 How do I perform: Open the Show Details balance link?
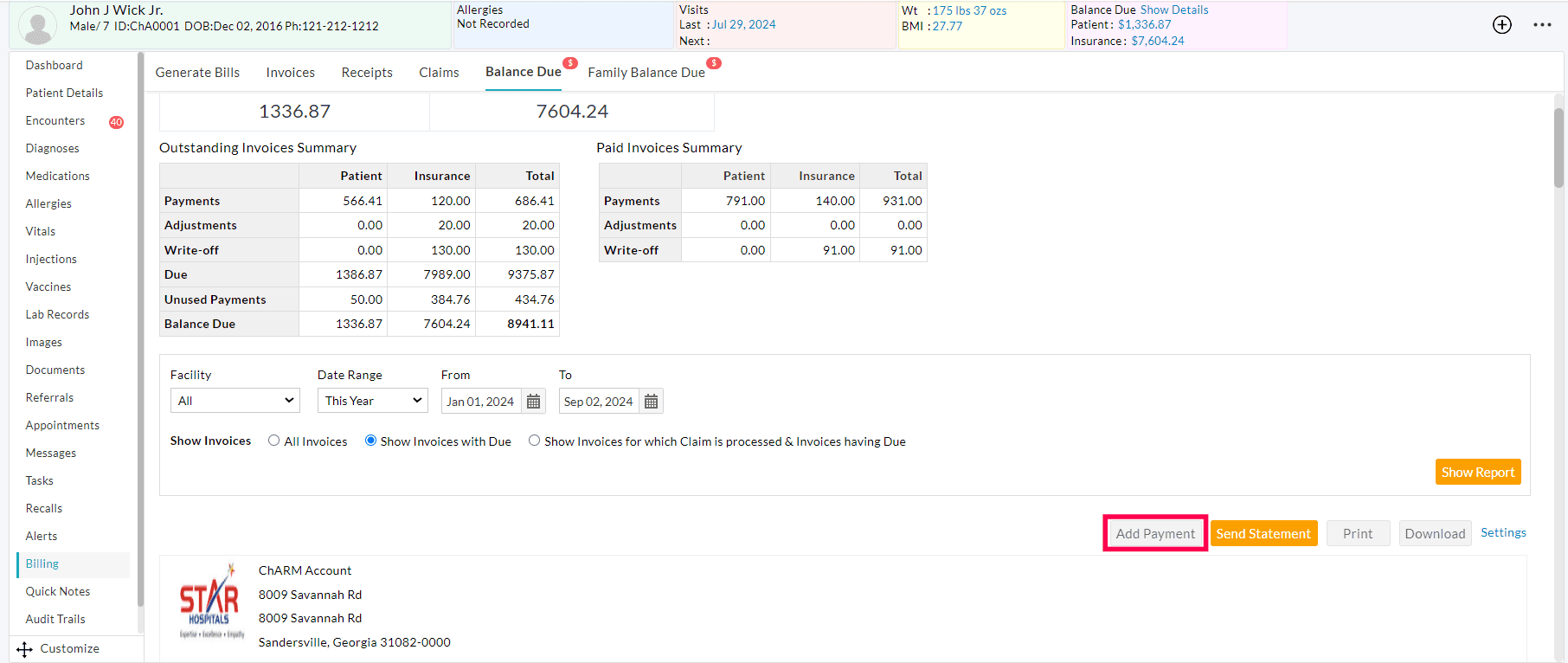(x=1174, y=10)
